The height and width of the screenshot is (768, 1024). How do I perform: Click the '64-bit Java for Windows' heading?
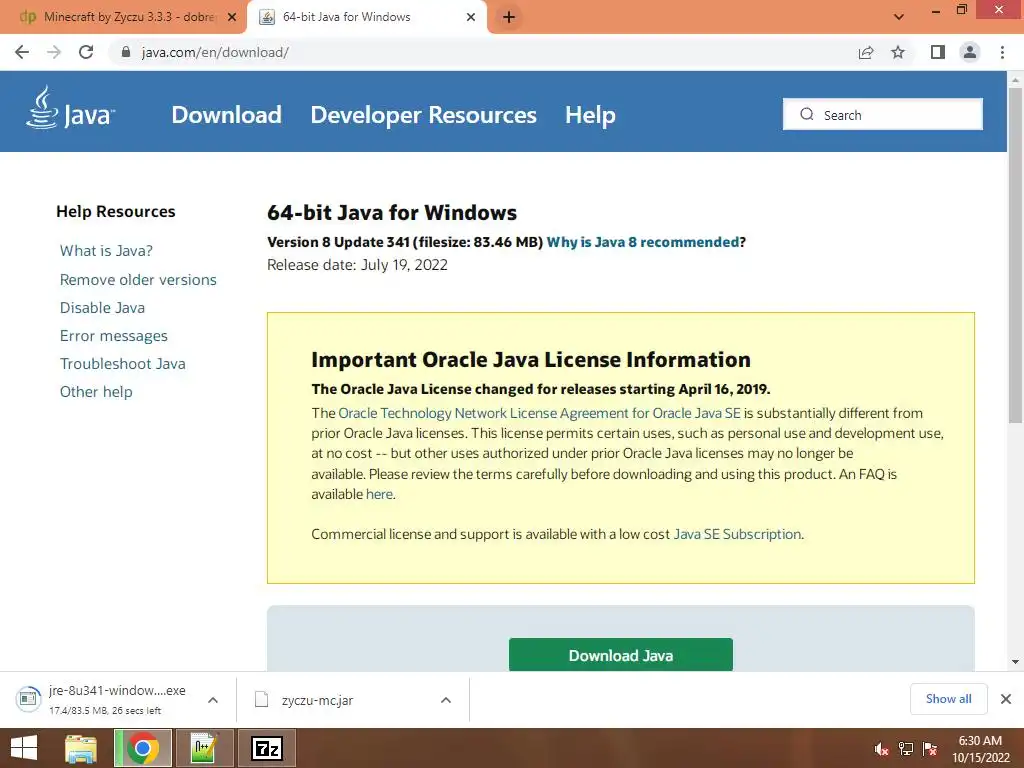[392, 213]
